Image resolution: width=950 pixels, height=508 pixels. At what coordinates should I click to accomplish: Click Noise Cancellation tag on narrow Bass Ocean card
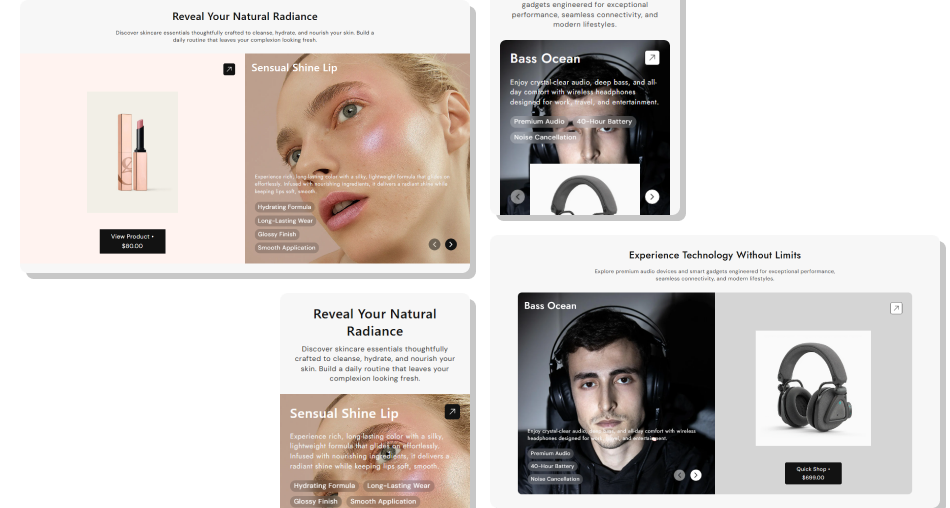pos(545,137)
